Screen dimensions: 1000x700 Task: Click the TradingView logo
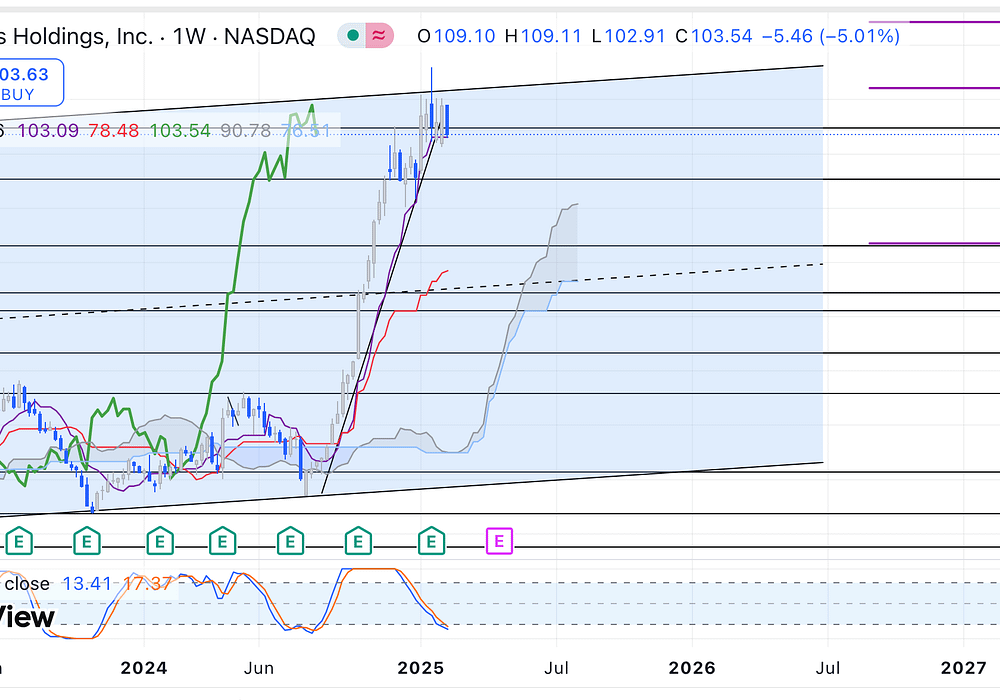click(x=27, y=617)
